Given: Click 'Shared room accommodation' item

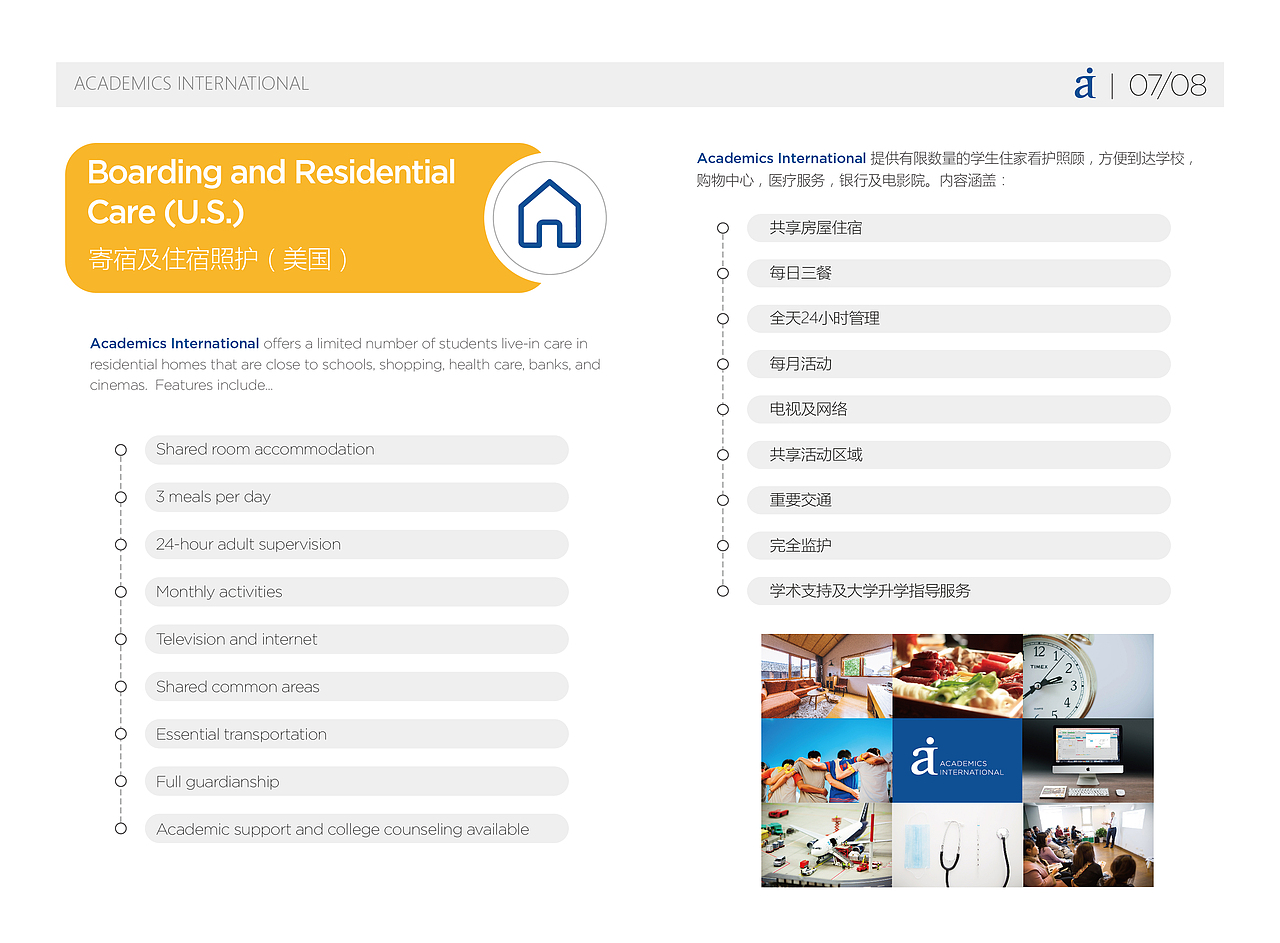Looking at the screenshot, I should coord(357,450).
